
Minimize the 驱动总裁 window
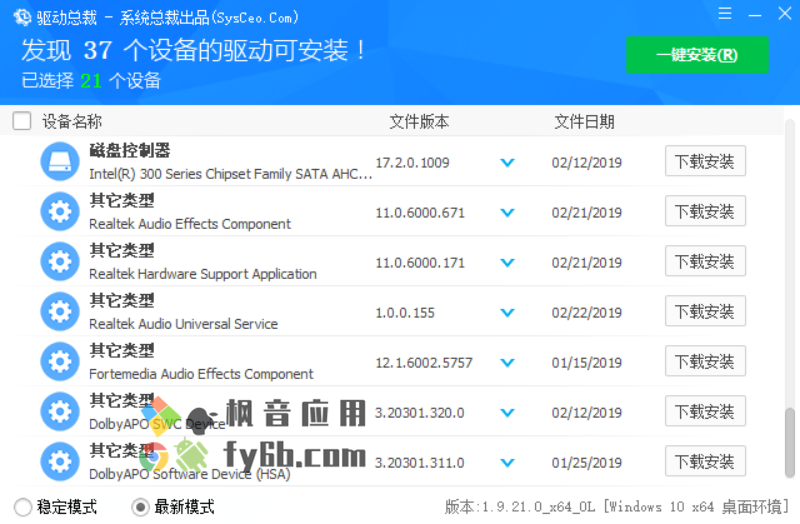click(755, 16)
